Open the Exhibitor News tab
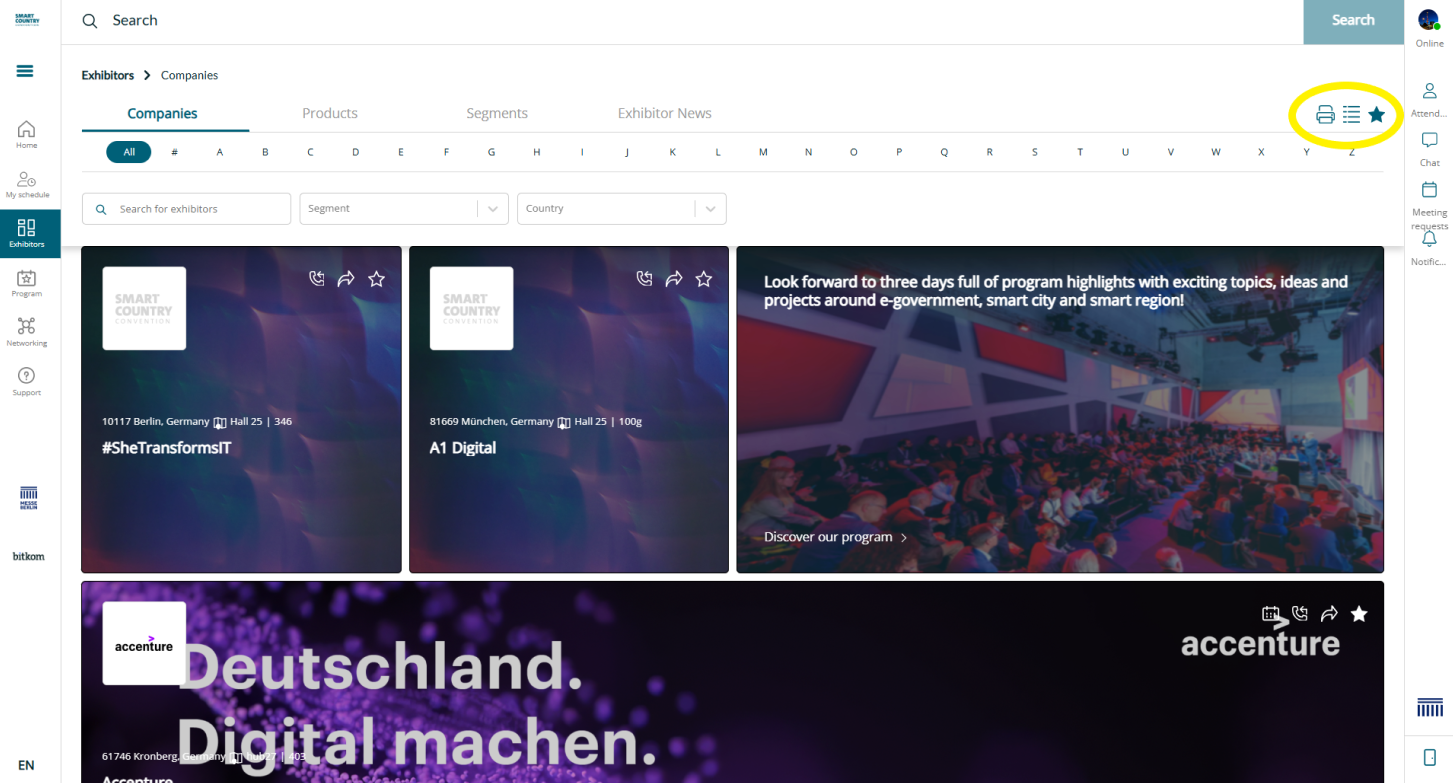The height and width of the screenshot is (783, 1453). [665, 114]
